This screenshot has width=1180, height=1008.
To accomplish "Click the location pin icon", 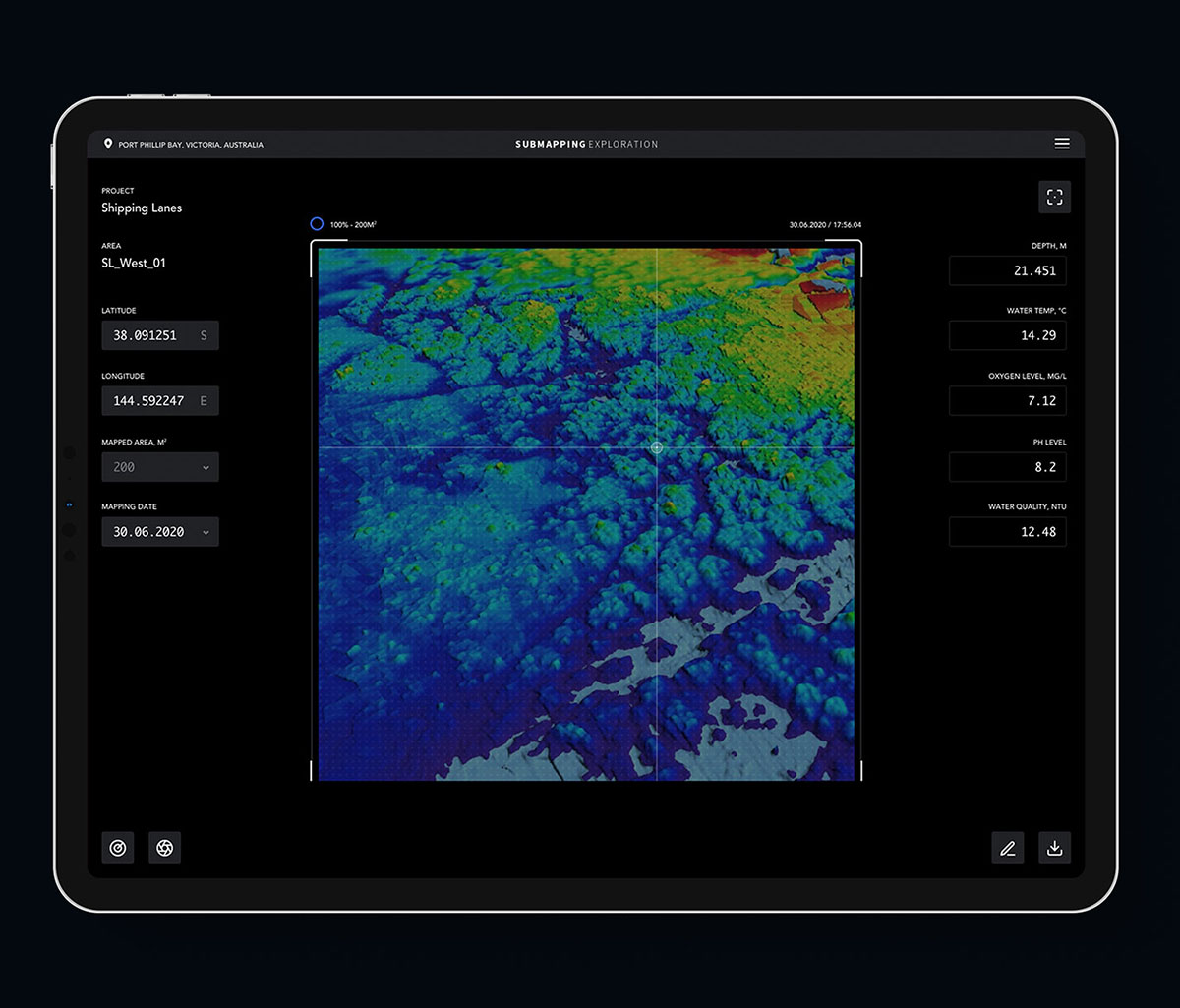I will (108, 144).
